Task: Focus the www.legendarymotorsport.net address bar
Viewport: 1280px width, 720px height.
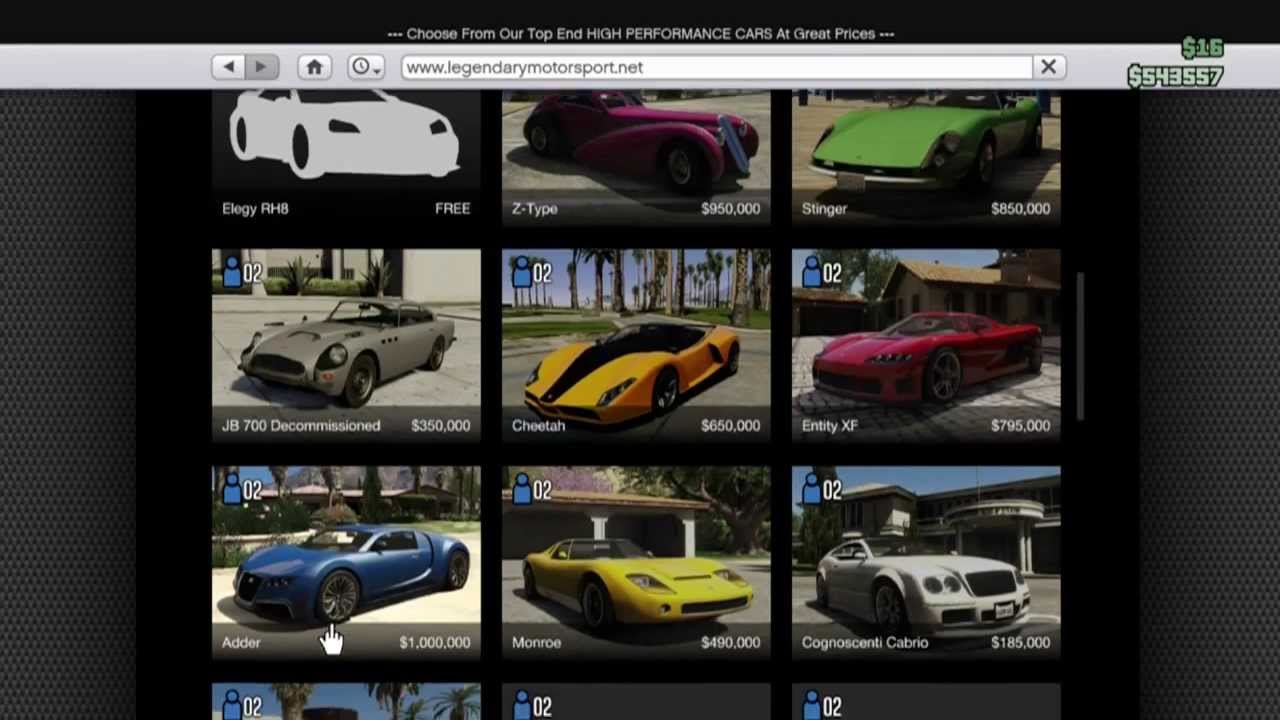Action: tap(717, 67)
